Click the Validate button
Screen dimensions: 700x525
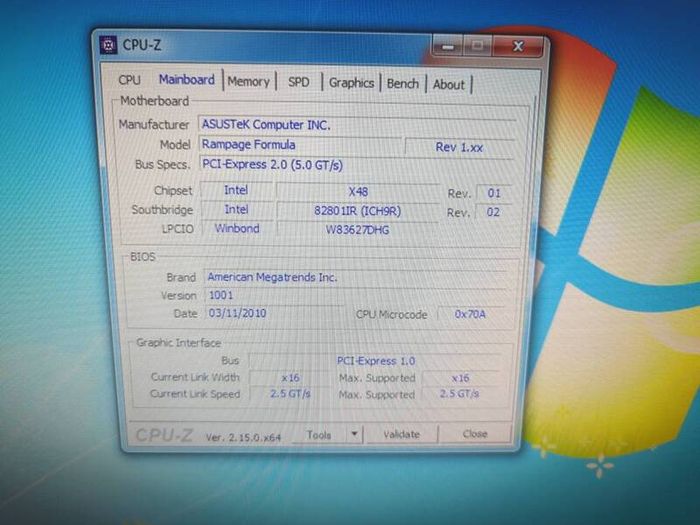[401, 434]
